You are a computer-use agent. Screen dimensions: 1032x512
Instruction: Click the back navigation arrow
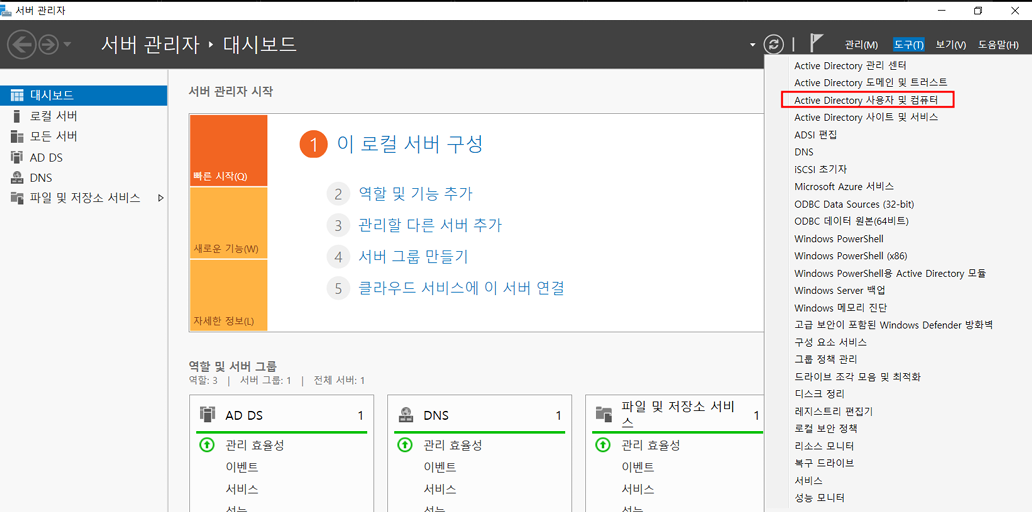coord(20,45)
